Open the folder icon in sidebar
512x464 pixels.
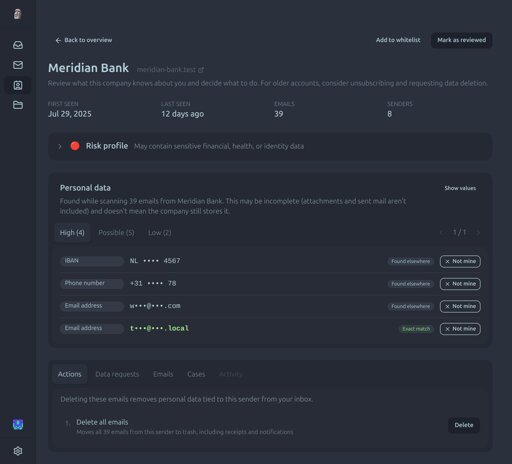[18, 105]
